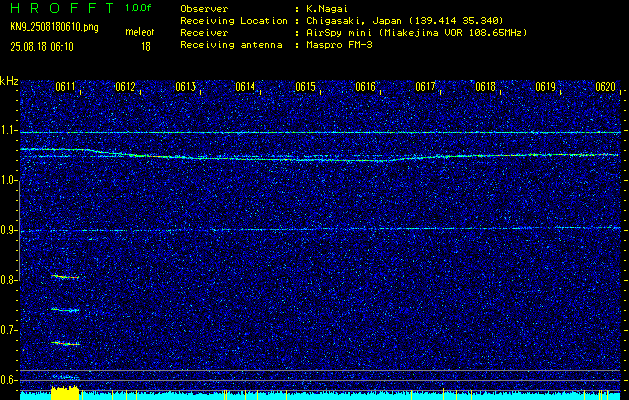The height and width of the screenshot is (400, 629).
Task: Click the Maspro FM-3 antenna text
Action: (339, 45)
